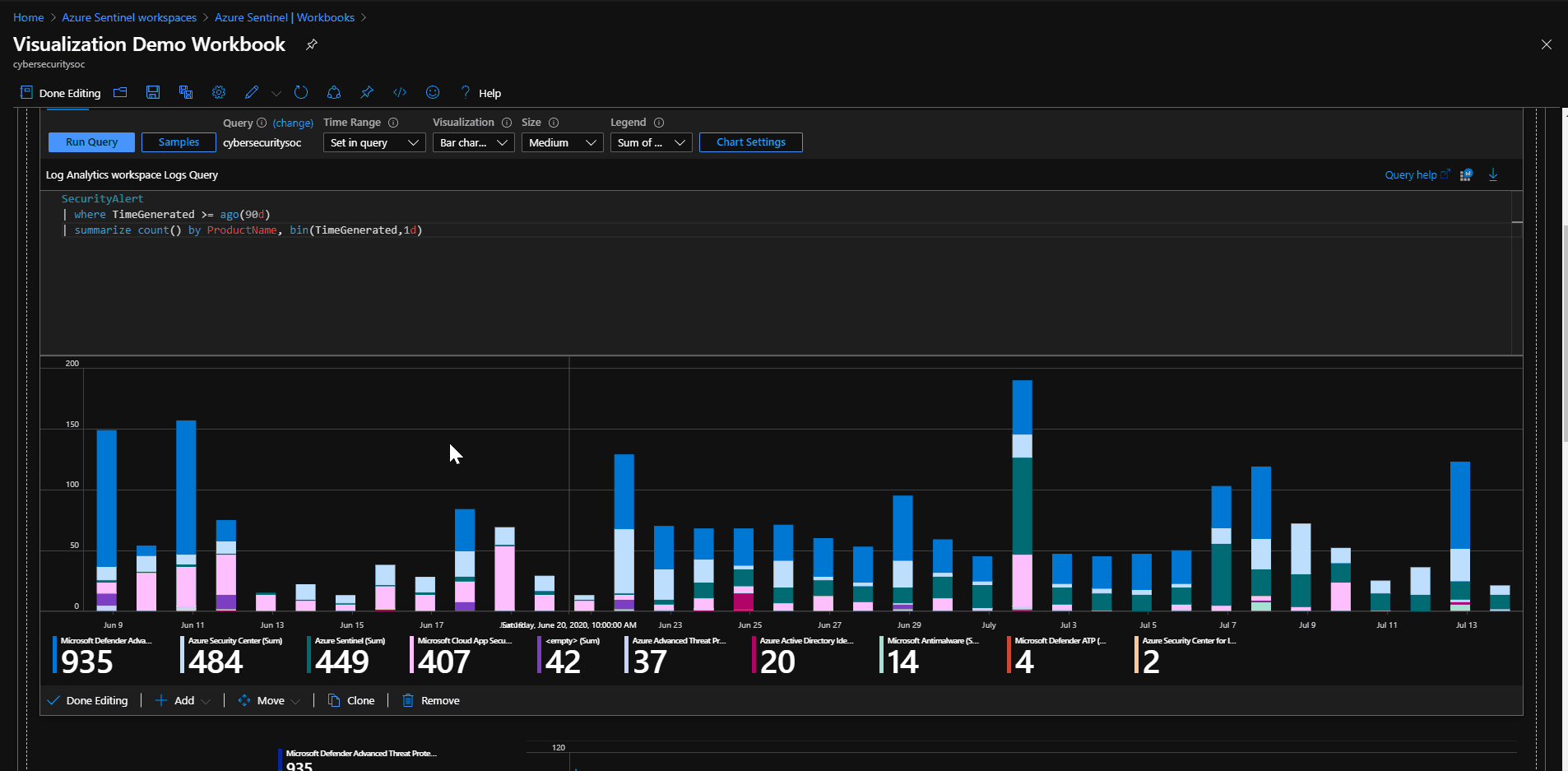
Task: Click the Share workbook icon
Action: coord(334,92)
